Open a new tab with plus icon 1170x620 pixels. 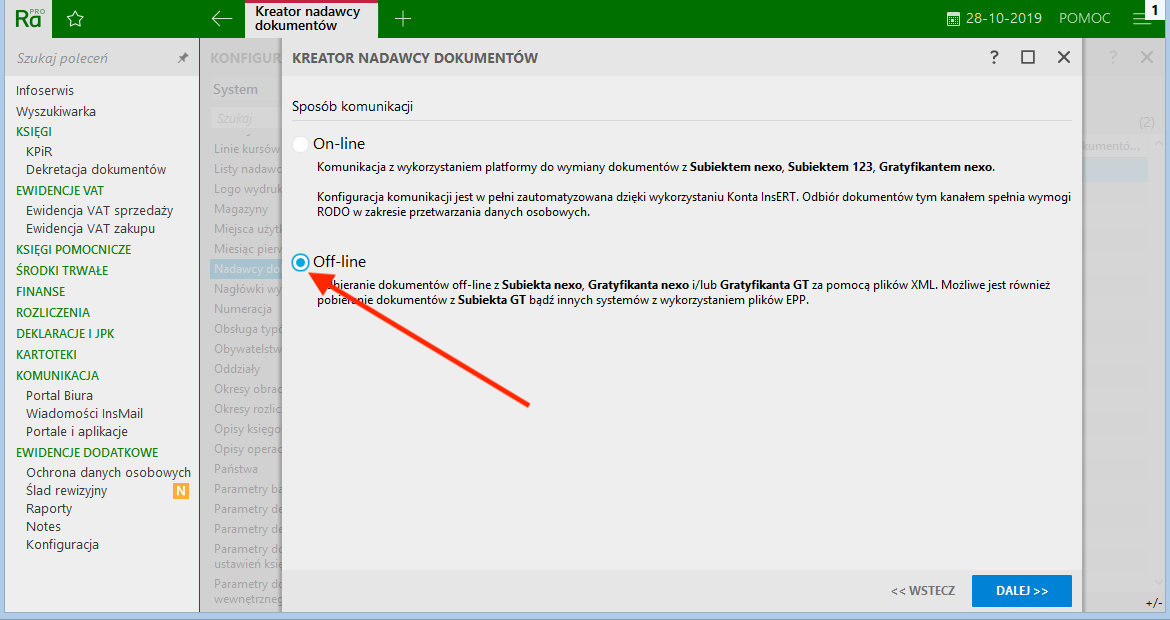point(403,19)
